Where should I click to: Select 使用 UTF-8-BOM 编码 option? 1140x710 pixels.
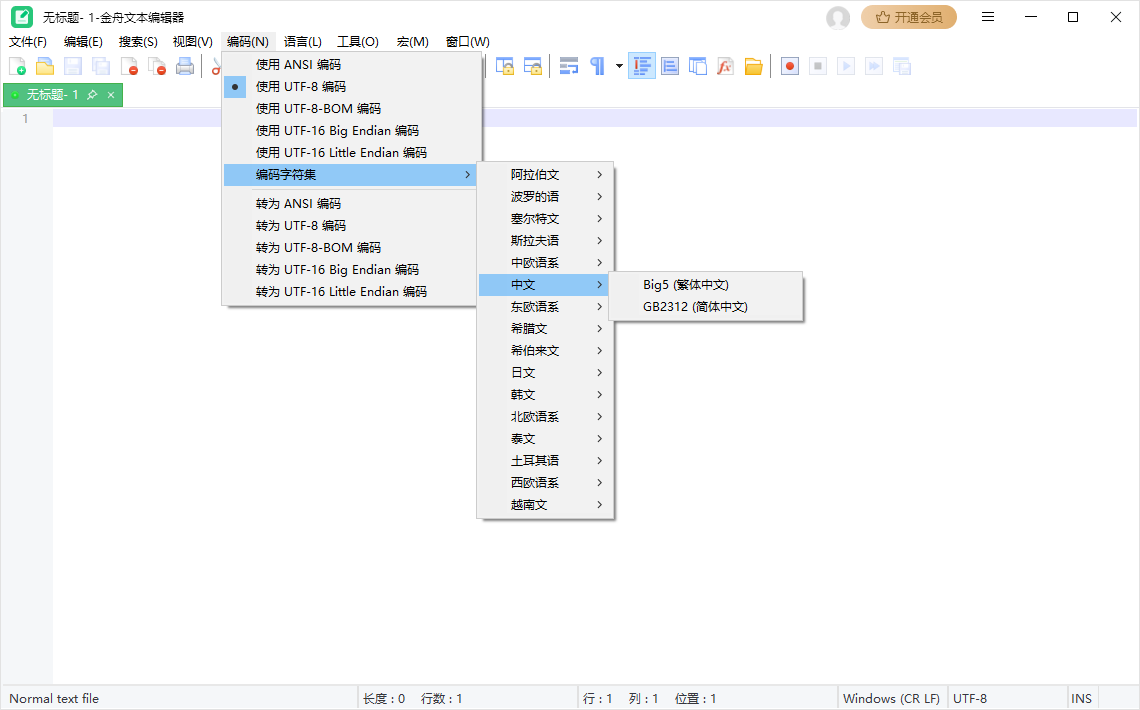point(350,108)
